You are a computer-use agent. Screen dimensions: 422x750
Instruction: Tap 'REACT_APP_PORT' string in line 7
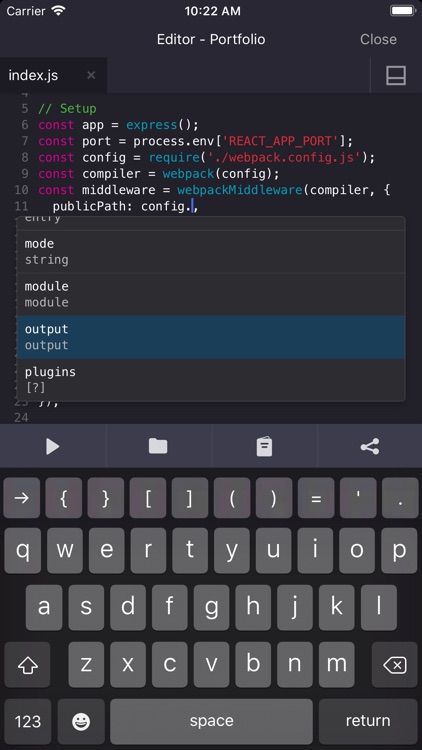coord(281,141)
